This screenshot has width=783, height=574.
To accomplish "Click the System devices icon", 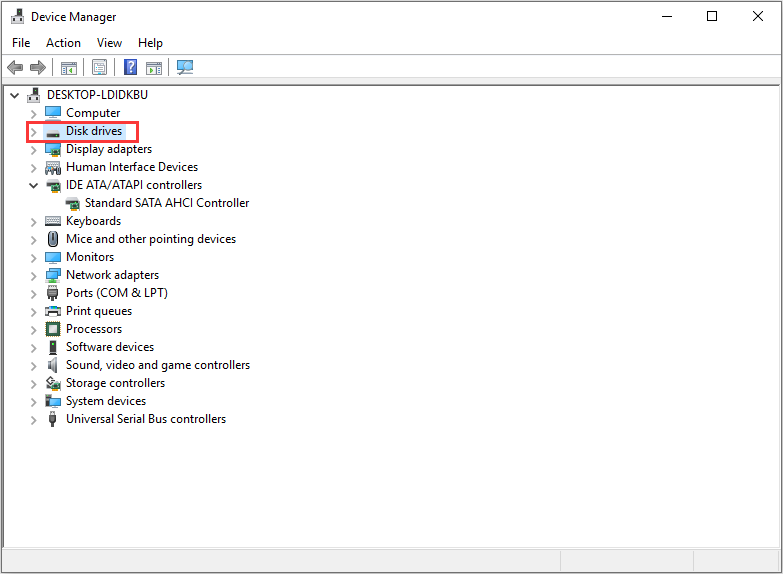I will point(53,401).
